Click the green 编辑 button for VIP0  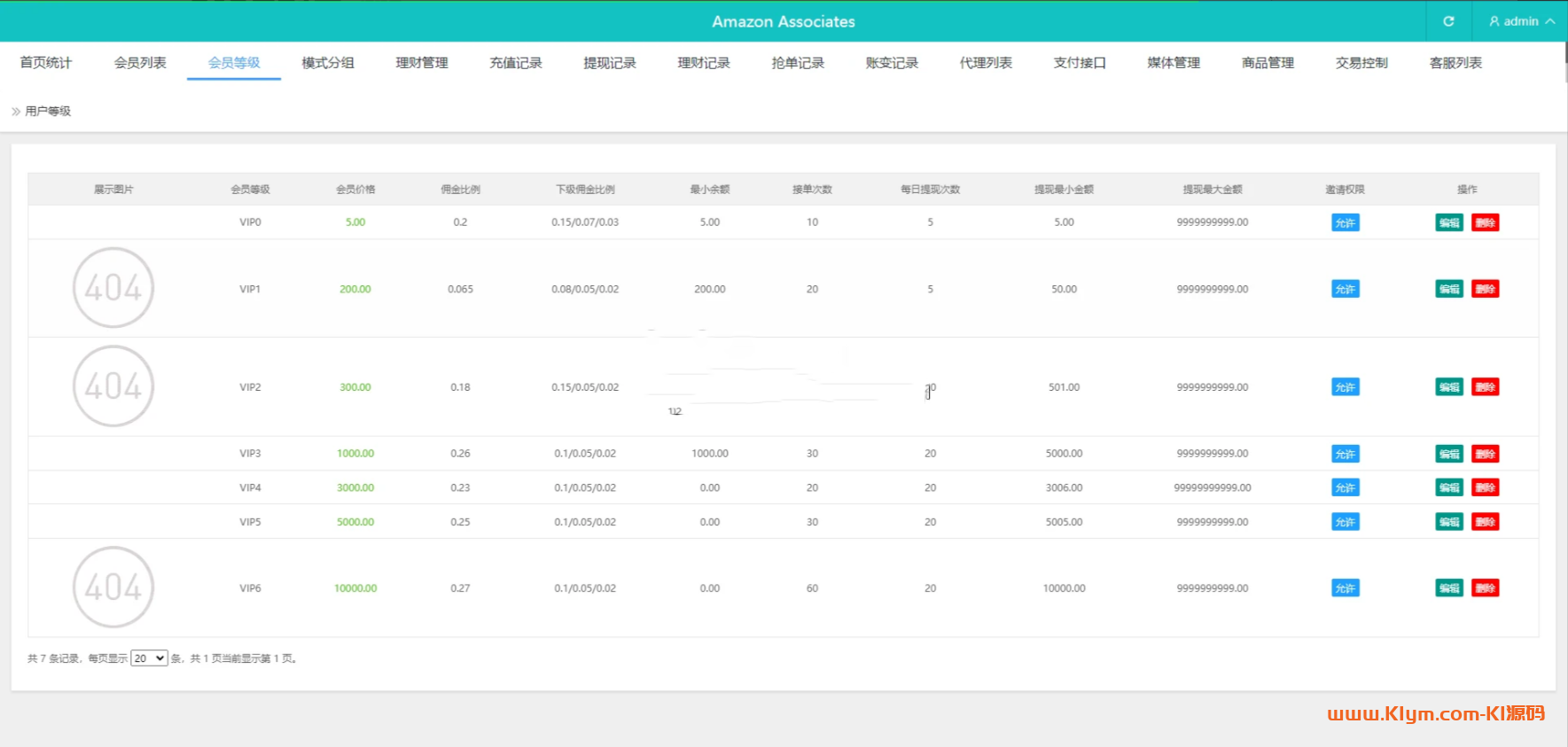(x=1449, y=223)
